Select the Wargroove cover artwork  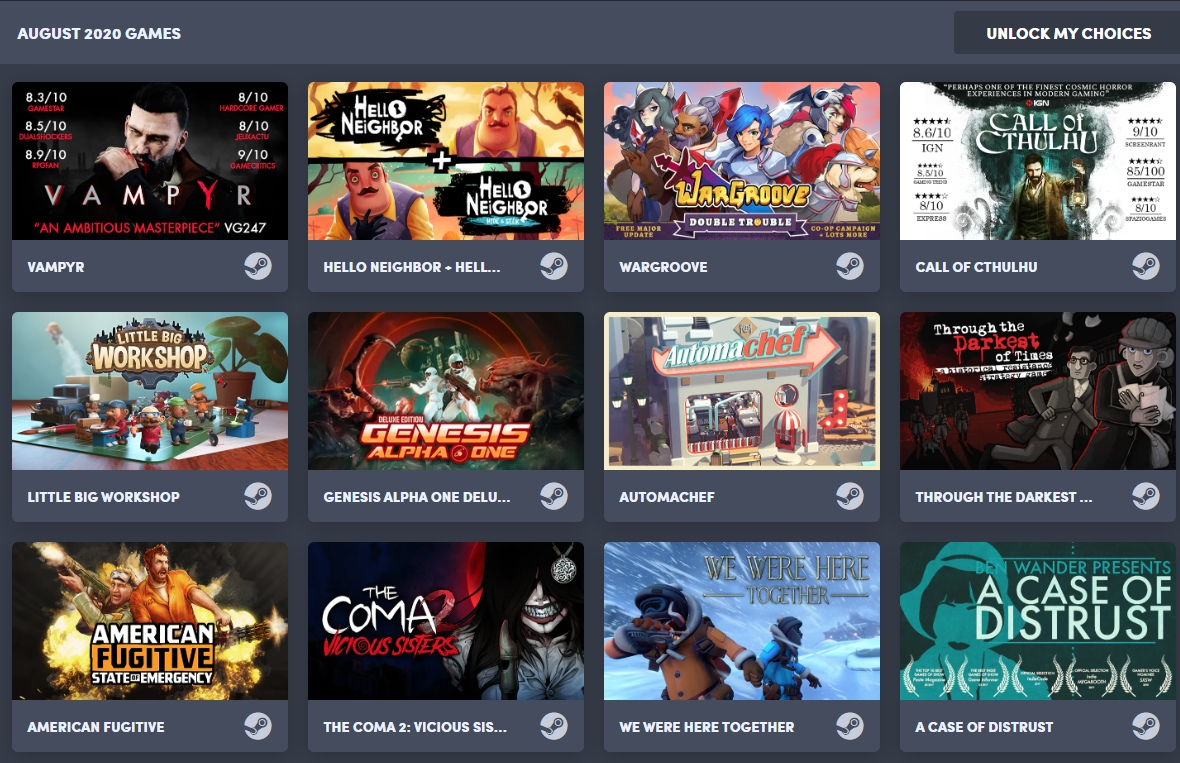click(x=741, y=161)
